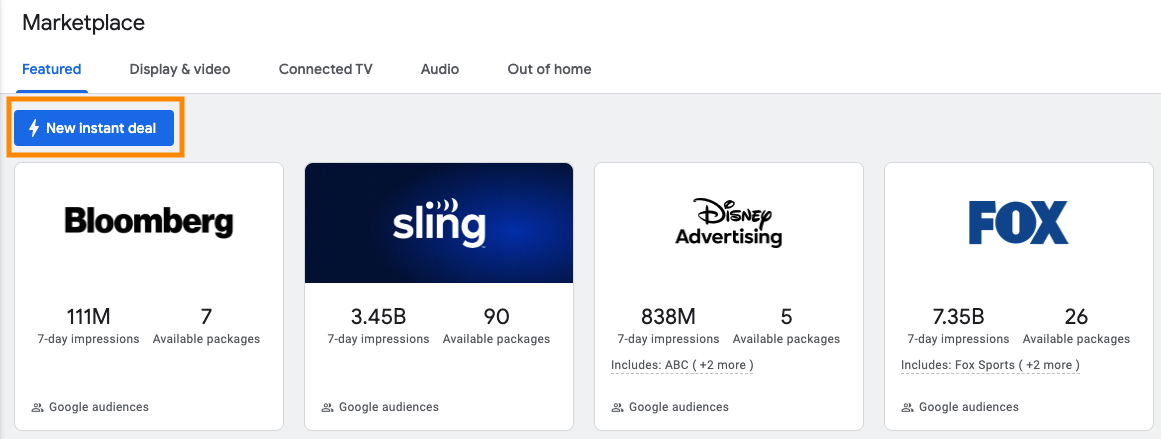1161x439 pixels.
Task: Click Sling's 90 available packages count
Action: click(496, 317)
